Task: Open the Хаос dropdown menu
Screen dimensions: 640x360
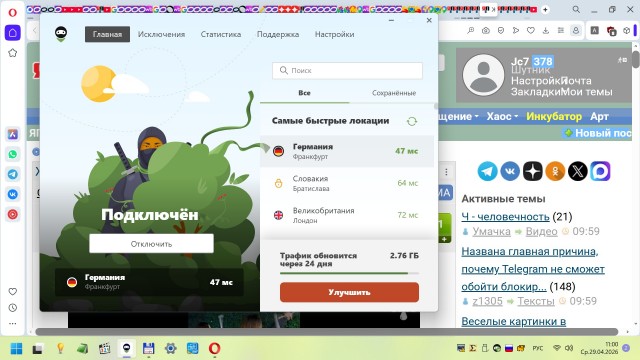Action: point(502,117)
